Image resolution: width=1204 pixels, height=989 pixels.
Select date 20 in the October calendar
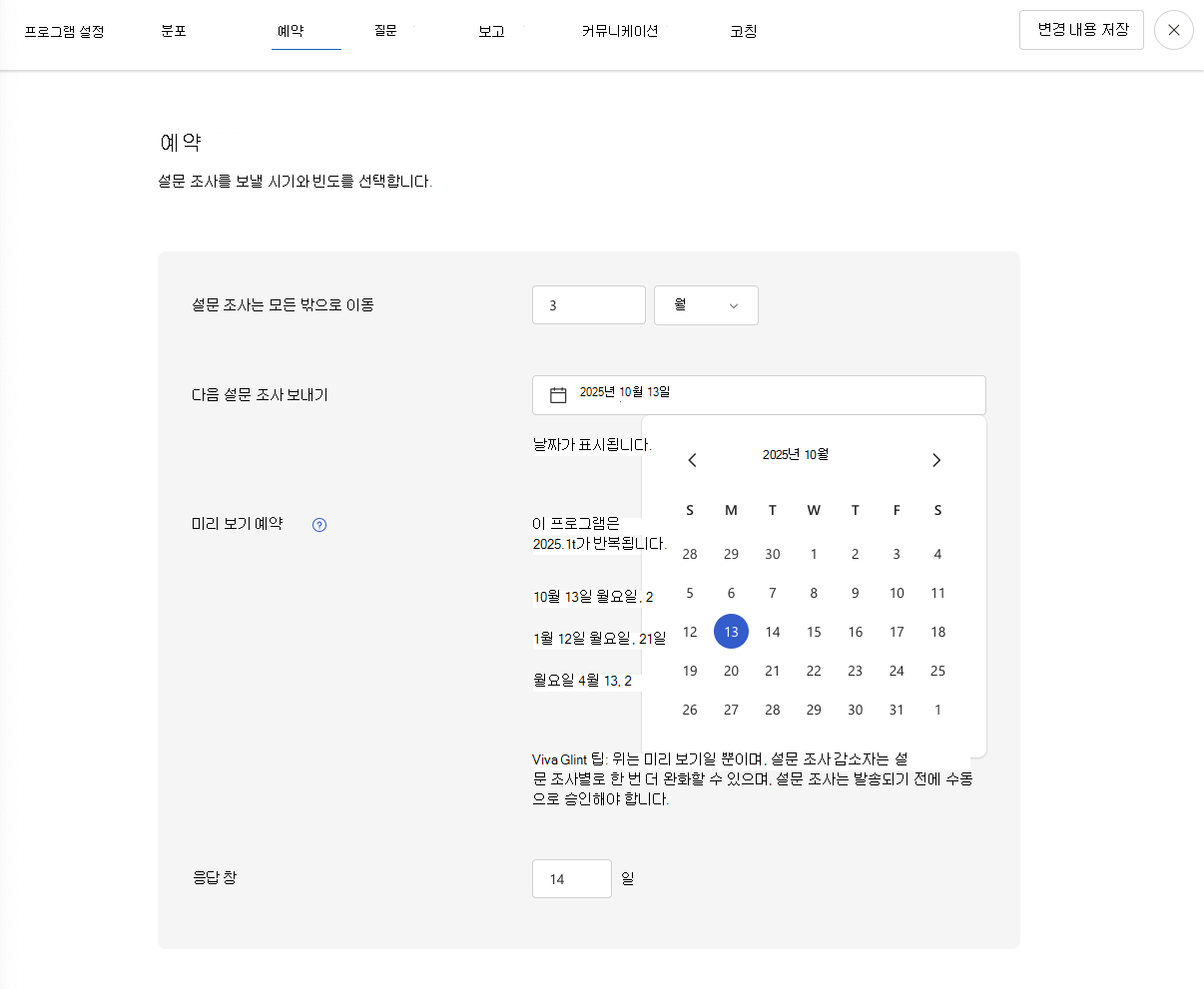731,671
